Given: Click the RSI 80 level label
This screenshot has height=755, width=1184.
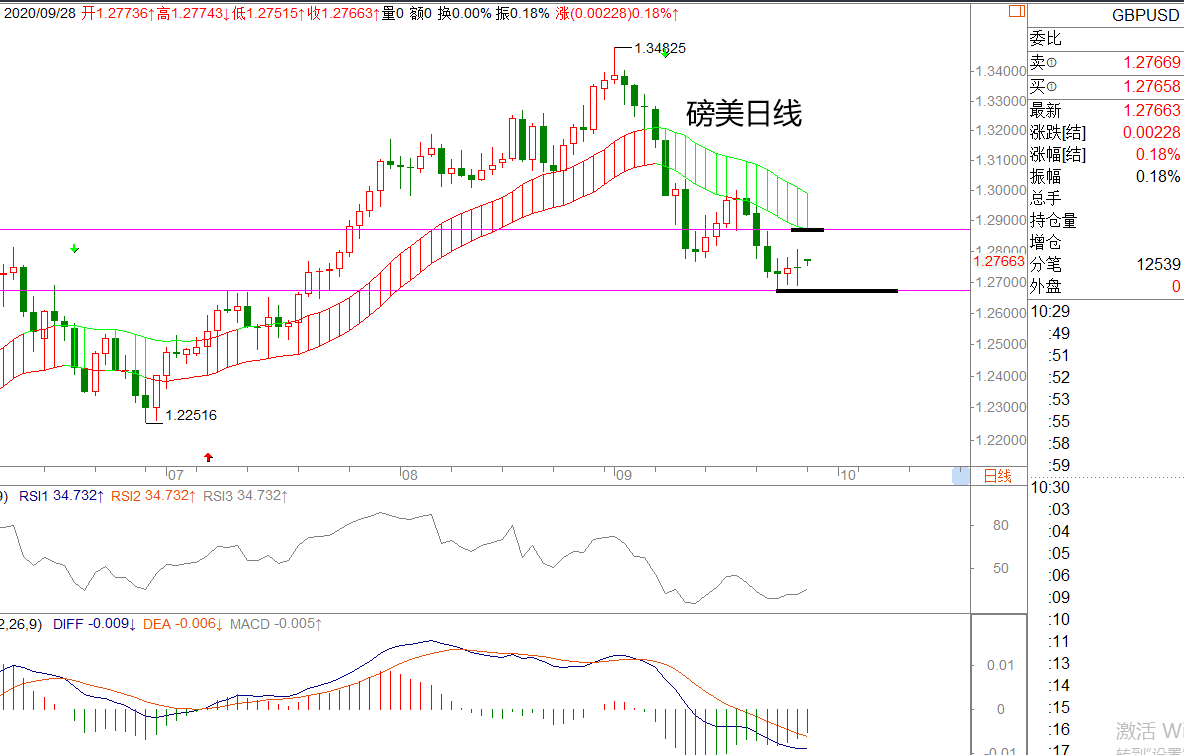Looking at the screenshot, I should [x=1001, y=525].
